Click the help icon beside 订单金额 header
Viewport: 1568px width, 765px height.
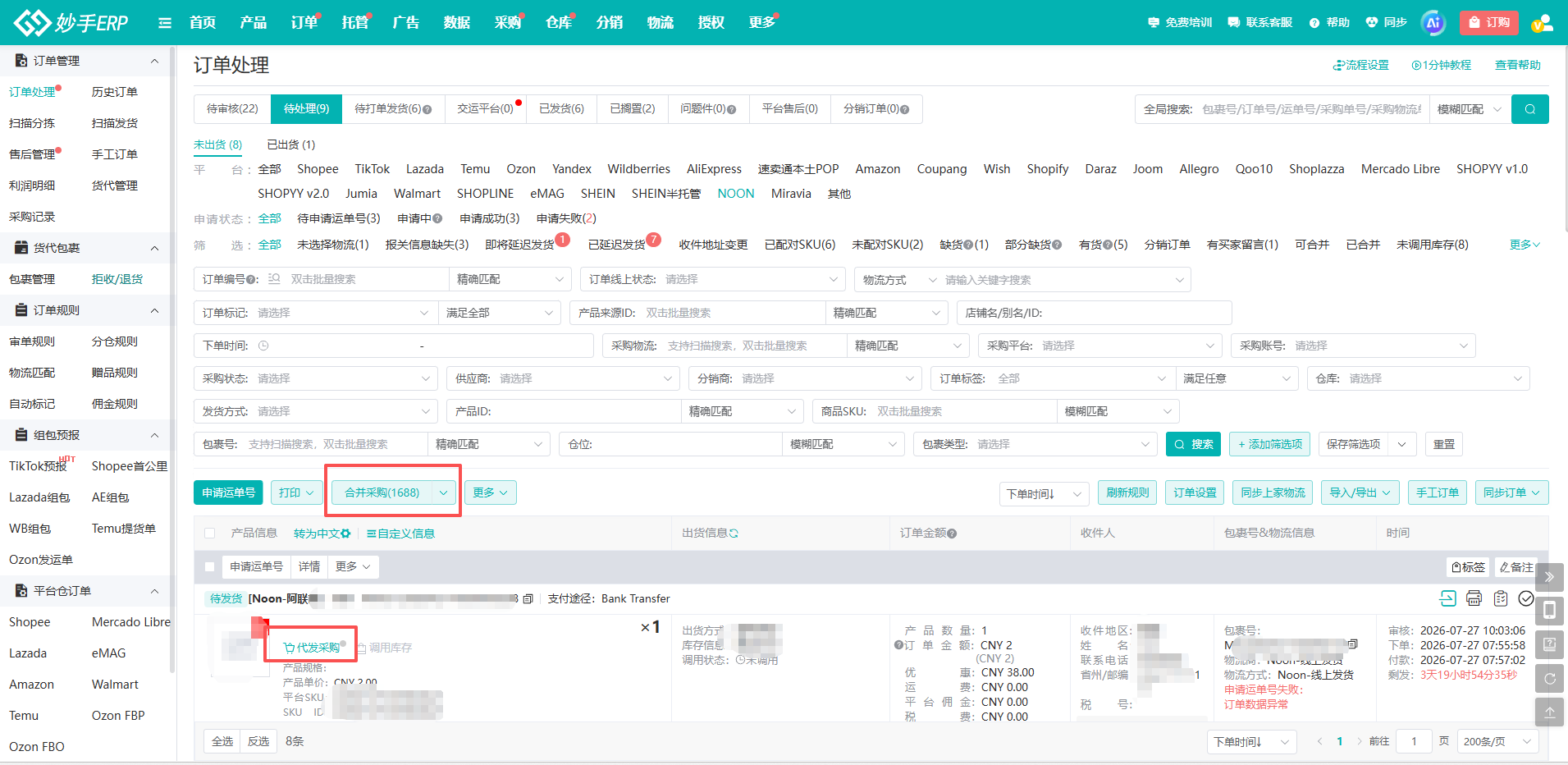click(952, 534)
